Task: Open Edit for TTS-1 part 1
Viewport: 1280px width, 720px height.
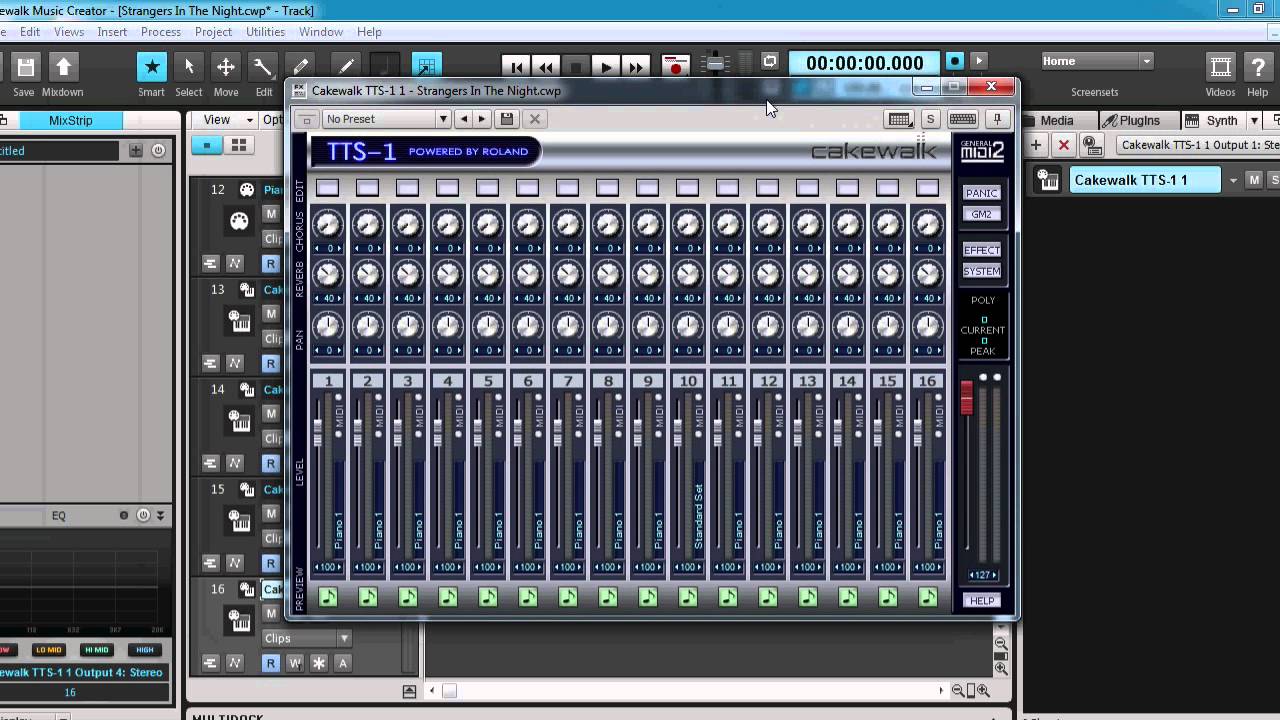Action: 327,187
